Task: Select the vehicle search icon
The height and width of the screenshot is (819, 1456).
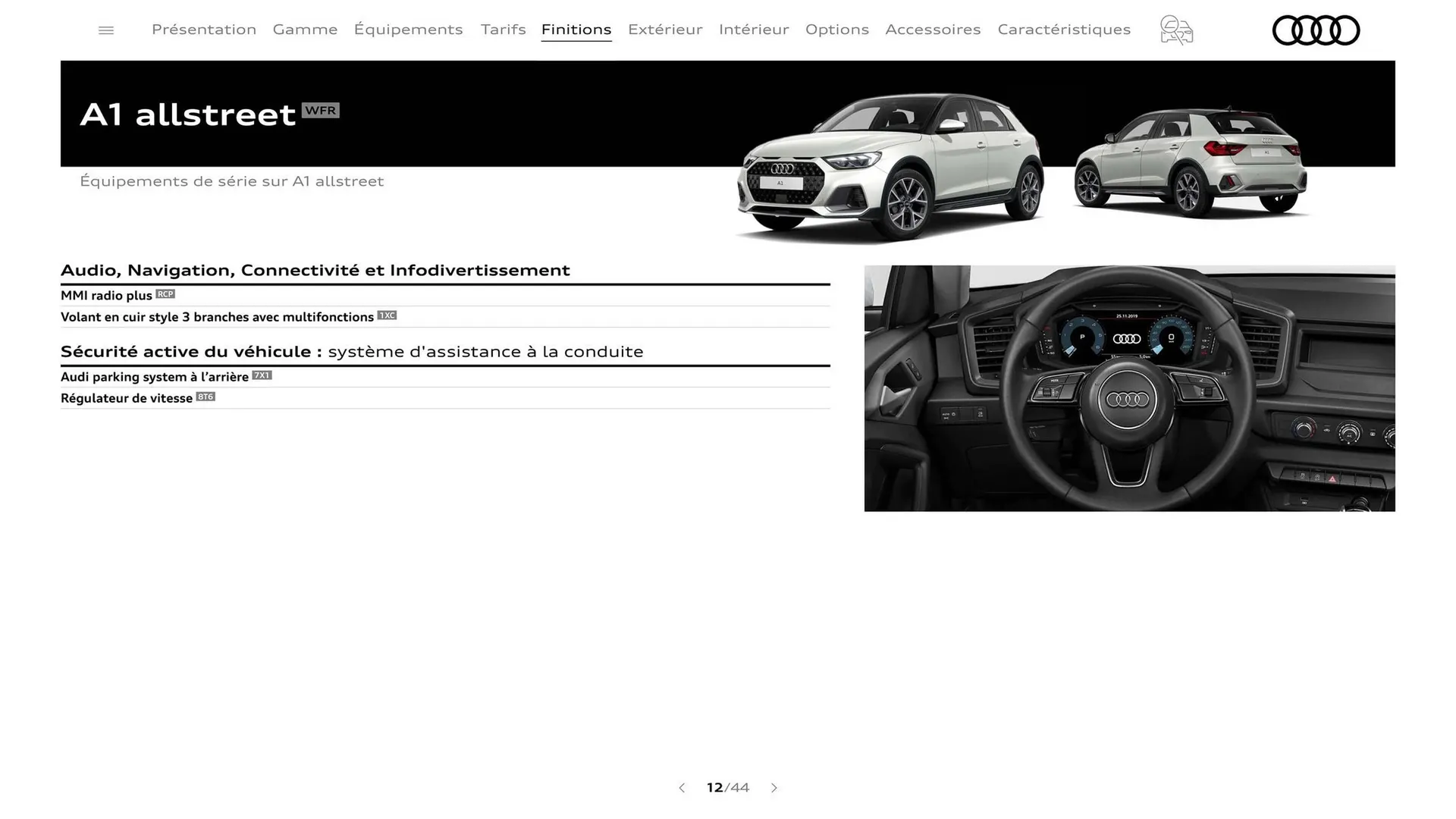Action: pyautogui.click(x=1175, y=30)
